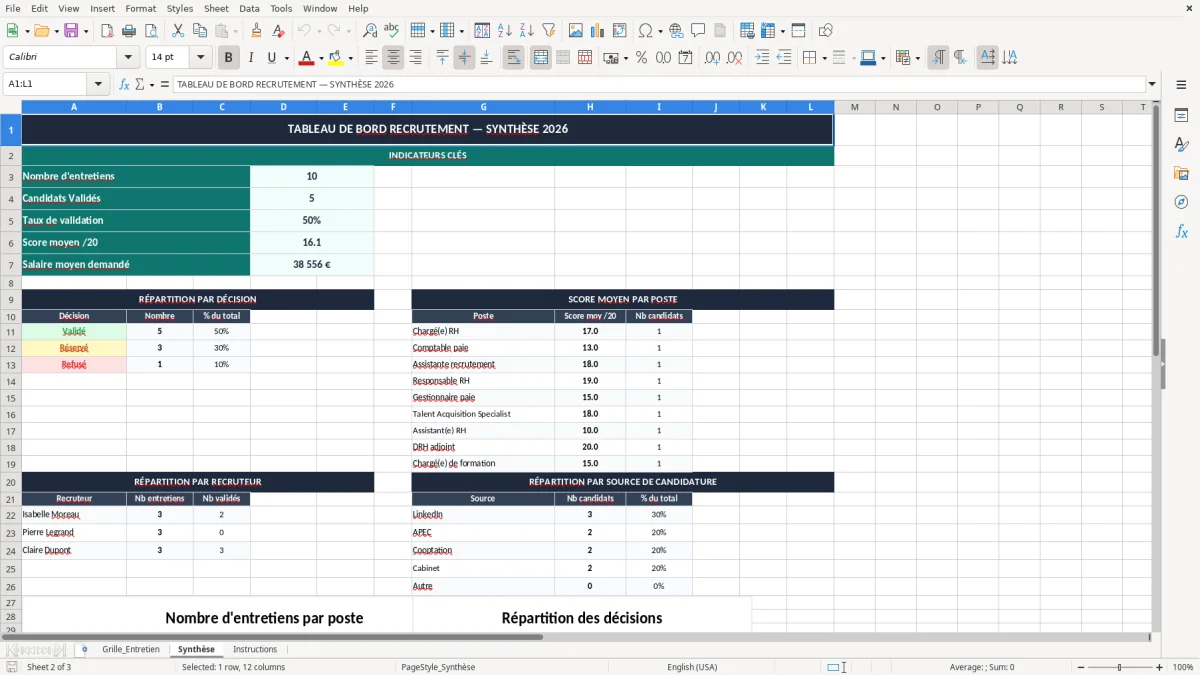Click the 'LinkedIn' source cell
Screen dimensions: 1200x675
pyautogui.click(x=483, y=514)
